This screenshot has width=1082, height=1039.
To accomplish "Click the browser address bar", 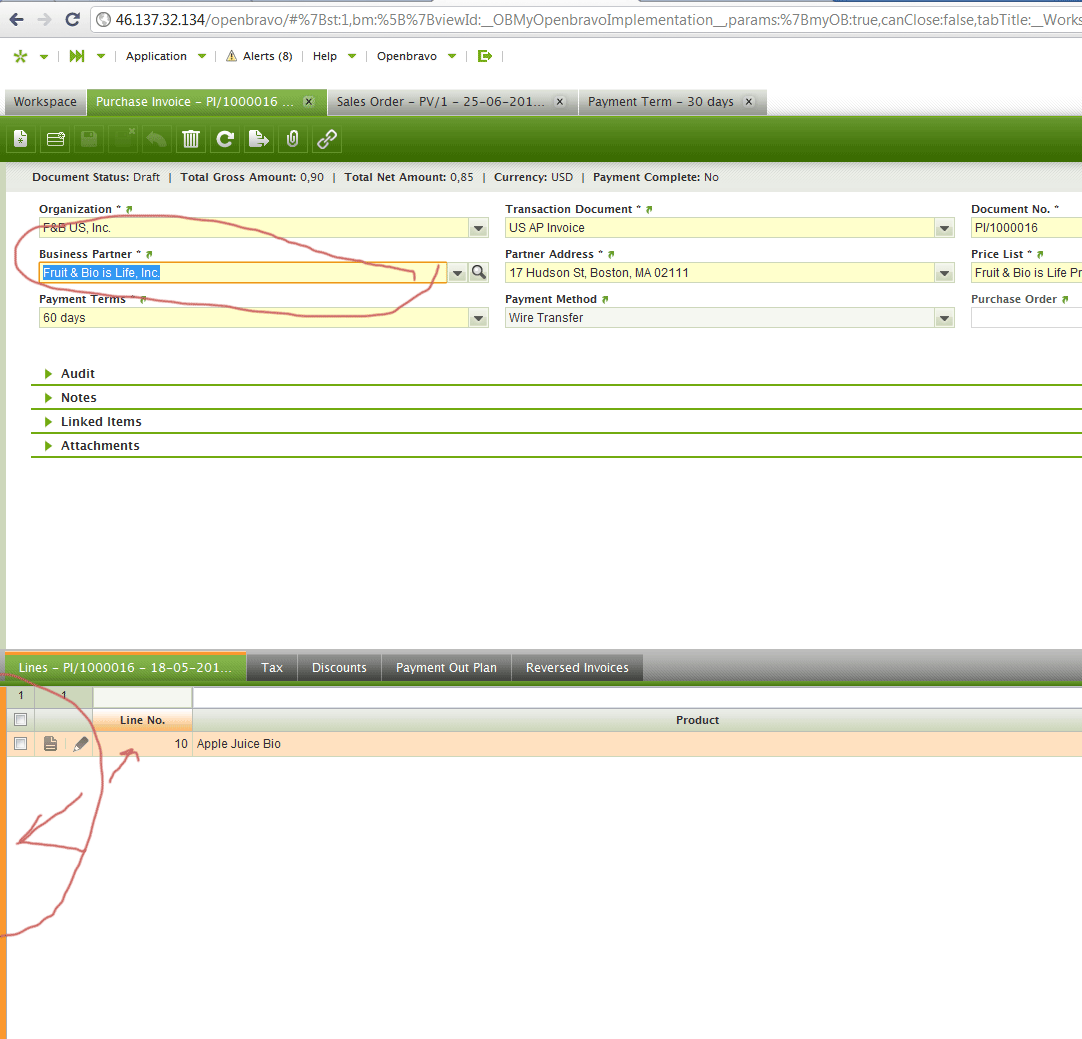I will pyautogui.click(x=587, y=19).
